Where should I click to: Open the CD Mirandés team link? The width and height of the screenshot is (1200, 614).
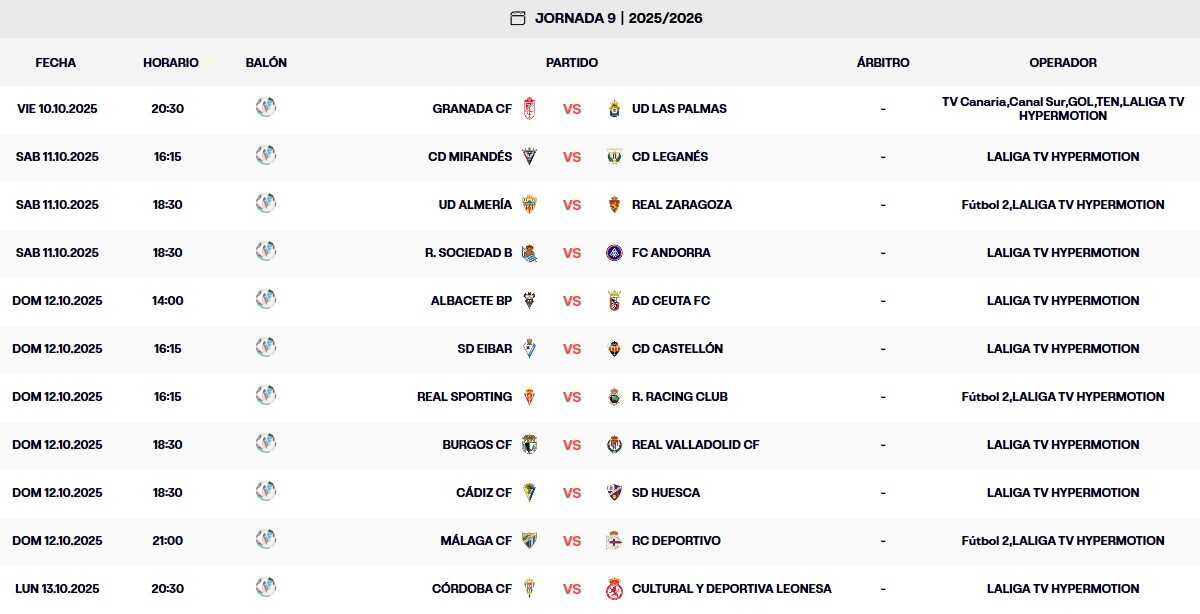click(469, 156)
